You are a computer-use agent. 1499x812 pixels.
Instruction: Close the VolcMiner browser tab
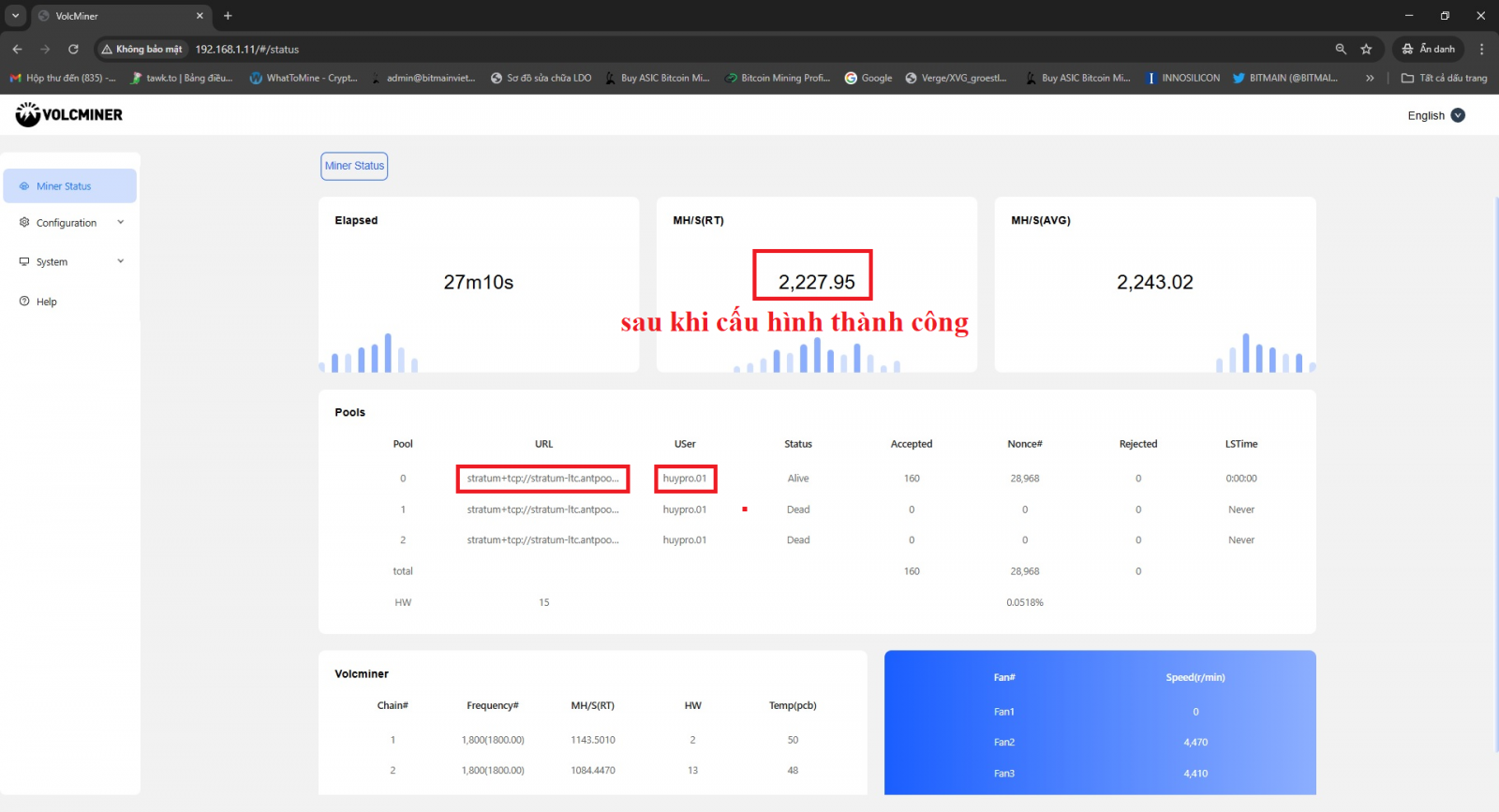coord(200,16)
